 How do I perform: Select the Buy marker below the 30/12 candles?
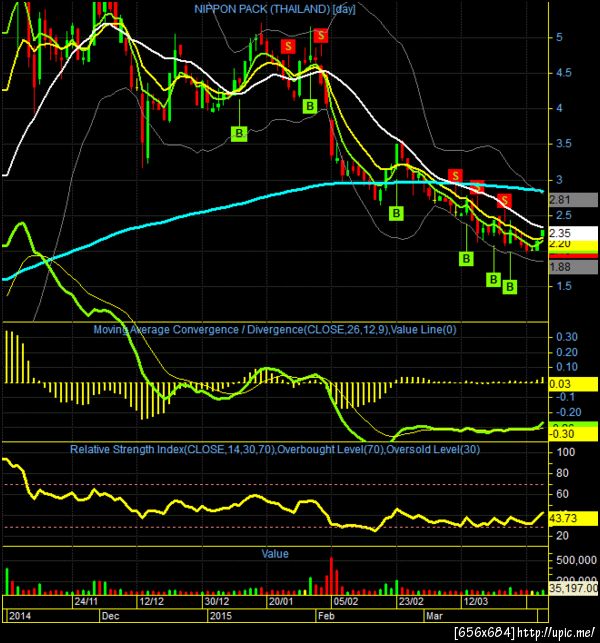[x=239, y=133]
